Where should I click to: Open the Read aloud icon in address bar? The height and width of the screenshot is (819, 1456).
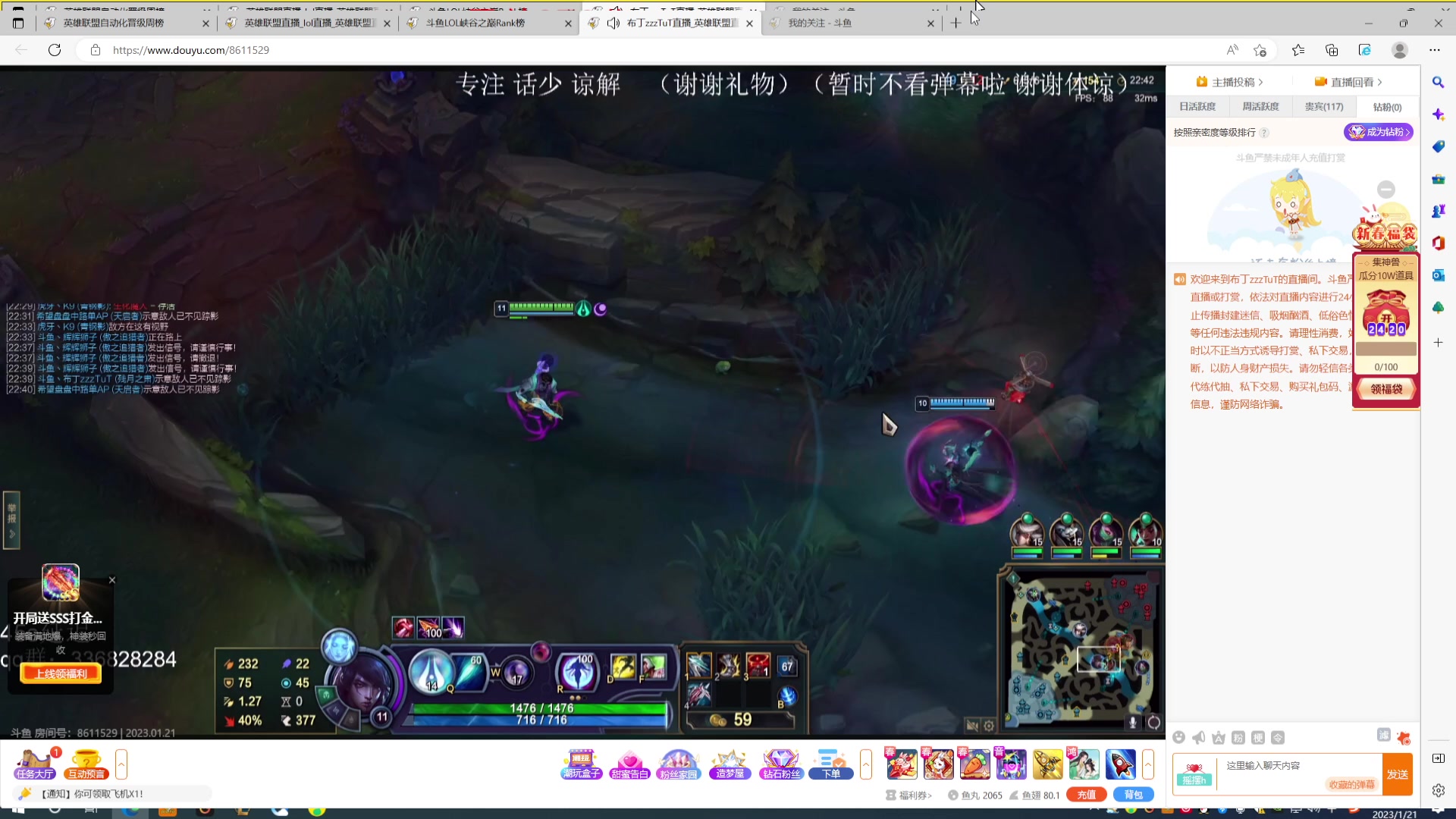[1232, 50]
